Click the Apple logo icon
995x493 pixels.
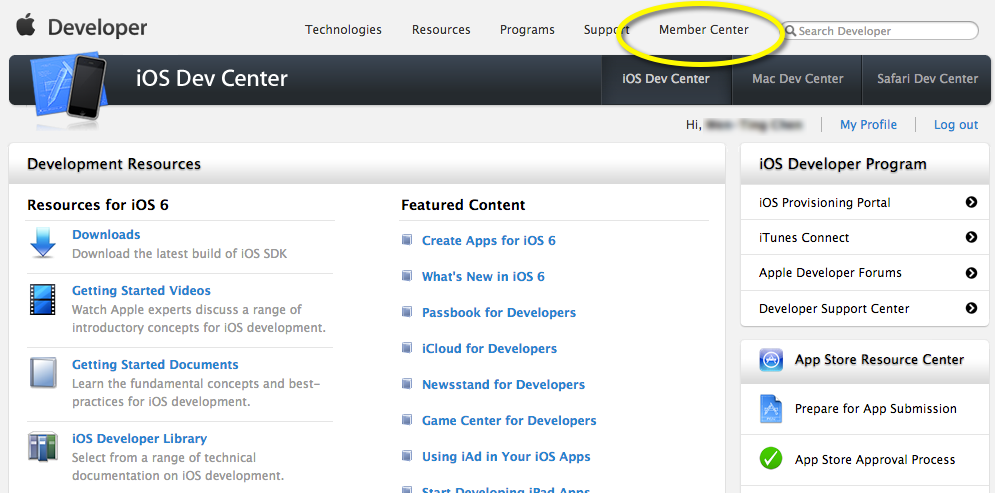click(26, 26)
